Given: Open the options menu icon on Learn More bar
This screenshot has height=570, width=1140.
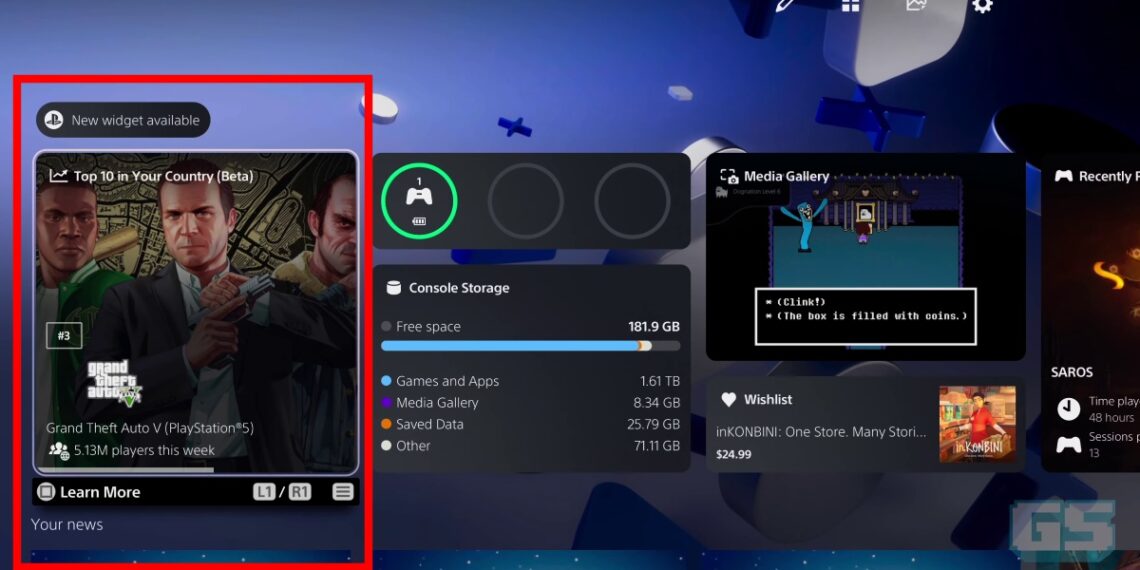Looking at the screenshot, I should (342, 492).
